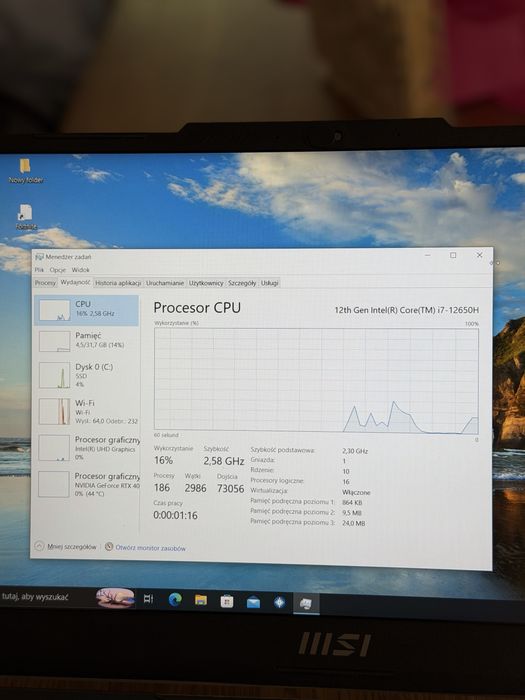The height and width of the screenshot is (700, 525).
Task: Select the Wi-Fi performance entry
Action: pos(87,411)
